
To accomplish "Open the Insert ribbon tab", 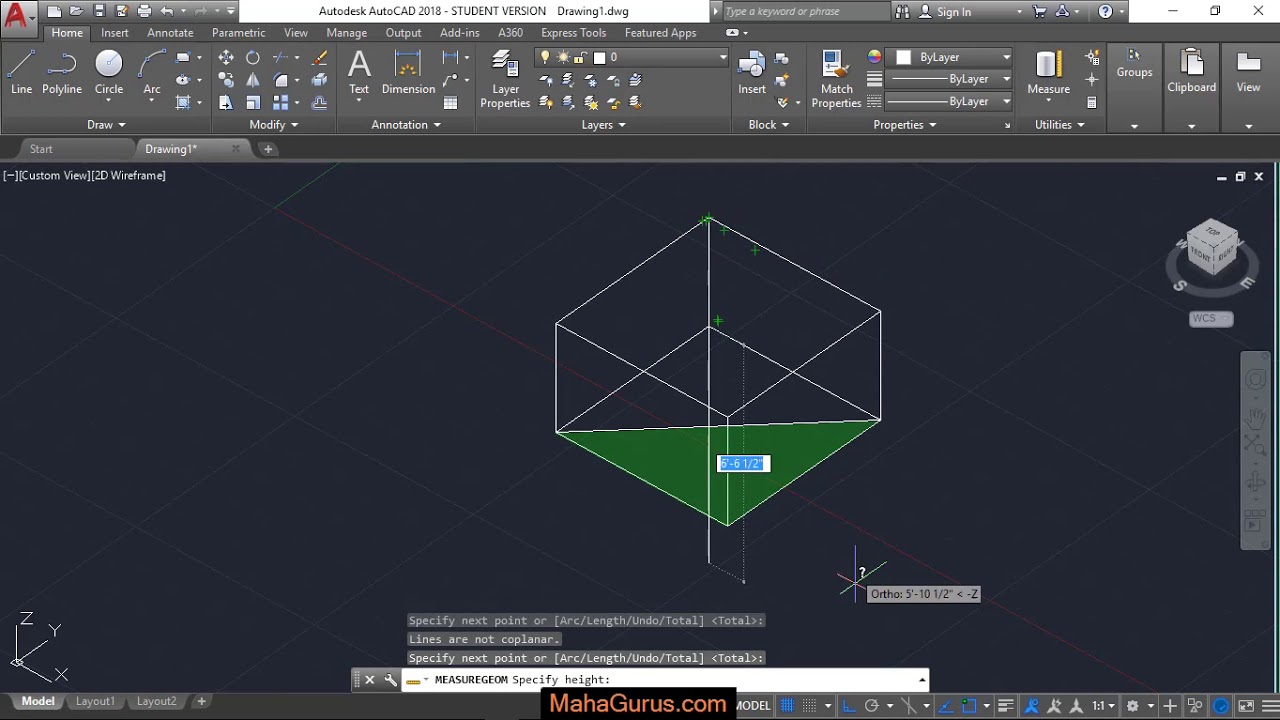I will click(x=114, y=33).
